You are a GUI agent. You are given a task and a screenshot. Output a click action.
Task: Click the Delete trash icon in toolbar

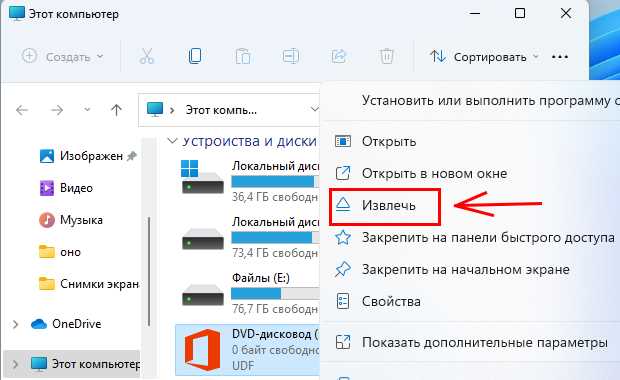pyautogui.click(x=387, y=57)
